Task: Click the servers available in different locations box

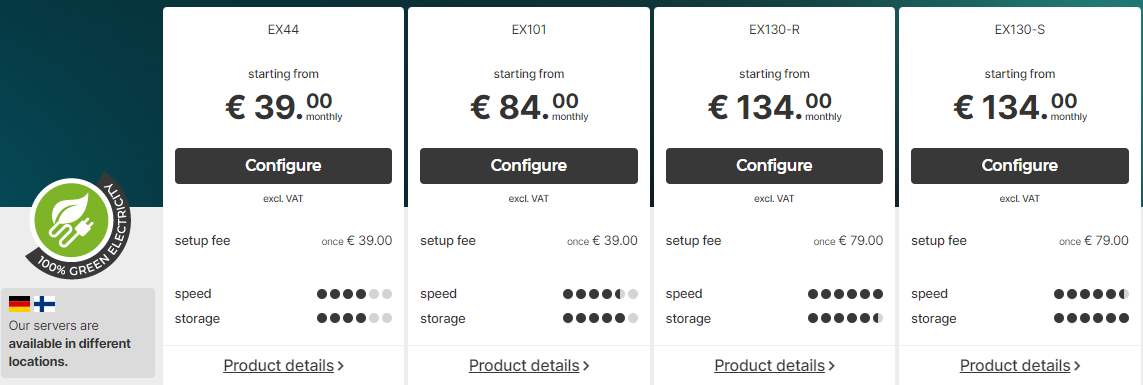Action: point(77,332)
